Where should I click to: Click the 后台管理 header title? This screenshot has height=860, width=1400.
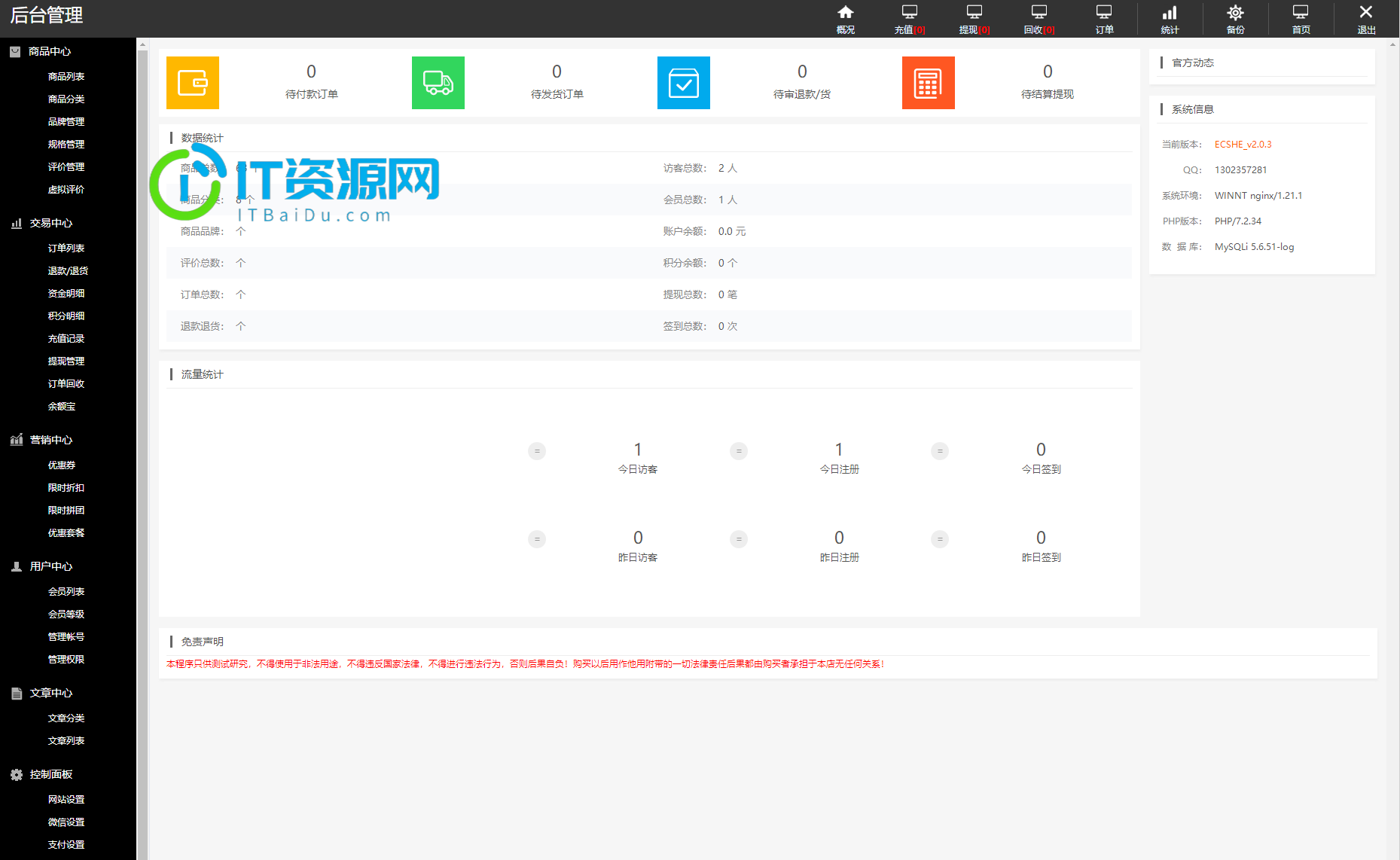tap(47, 15)
